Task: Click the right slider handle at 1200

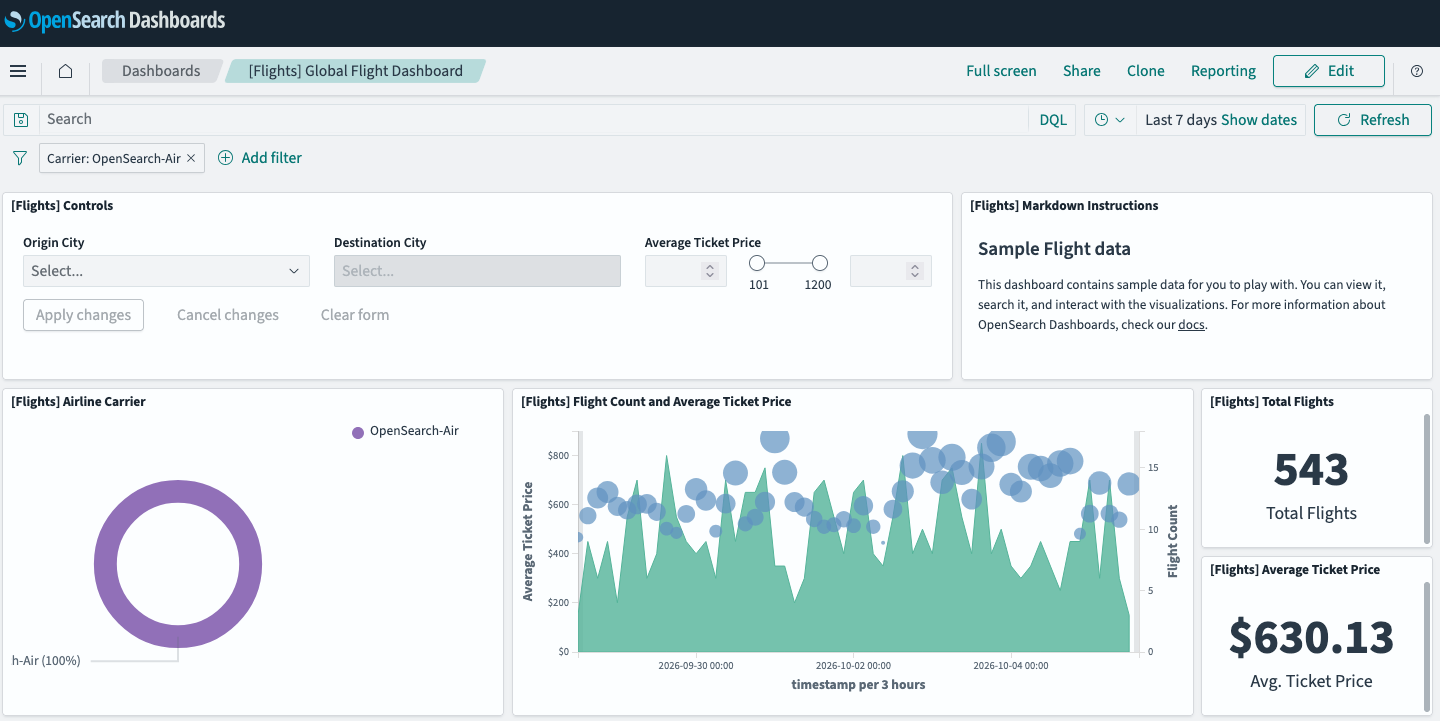Action: point(820,263)
